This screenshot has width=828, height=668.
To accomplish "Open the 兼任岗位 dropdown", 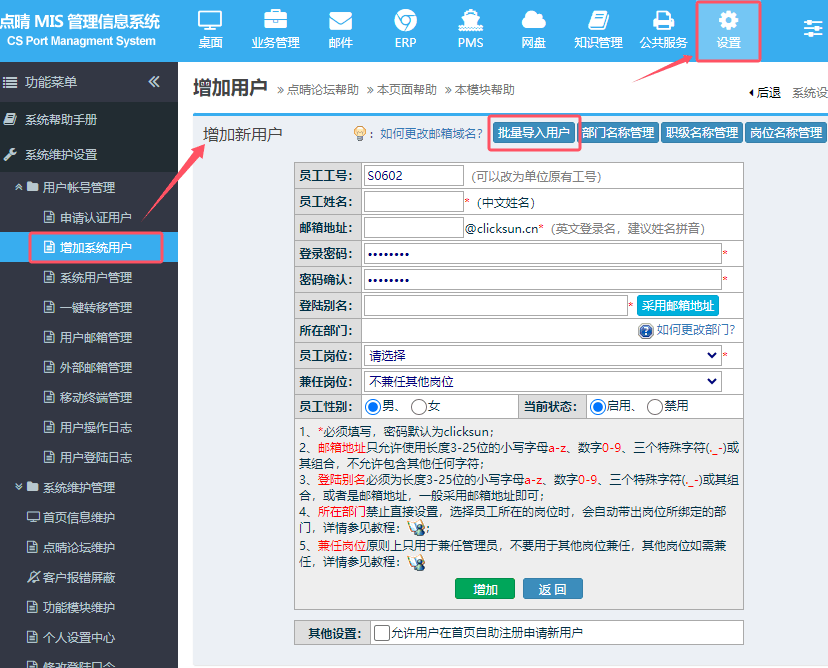I will click(542, 381).
